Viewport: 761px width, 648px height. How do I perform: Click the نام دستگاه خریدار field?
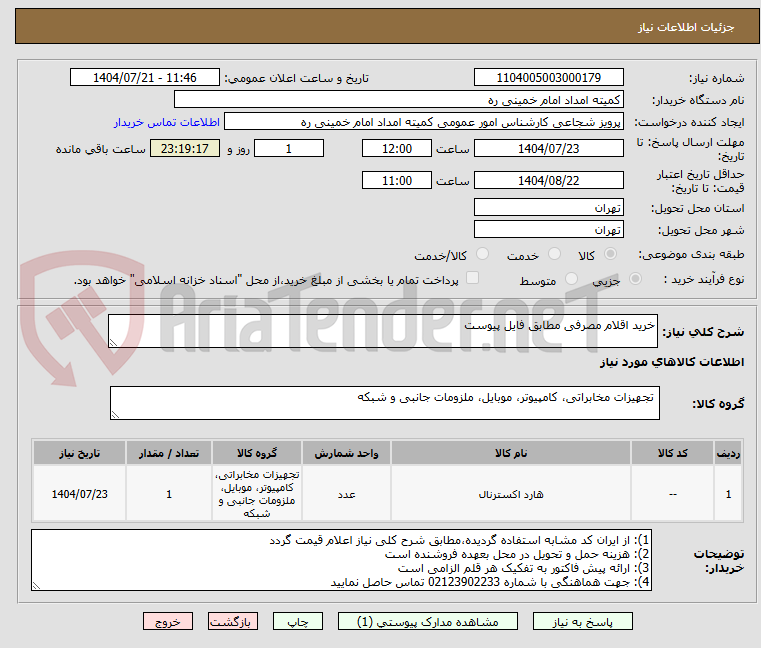tap(398, 100)
